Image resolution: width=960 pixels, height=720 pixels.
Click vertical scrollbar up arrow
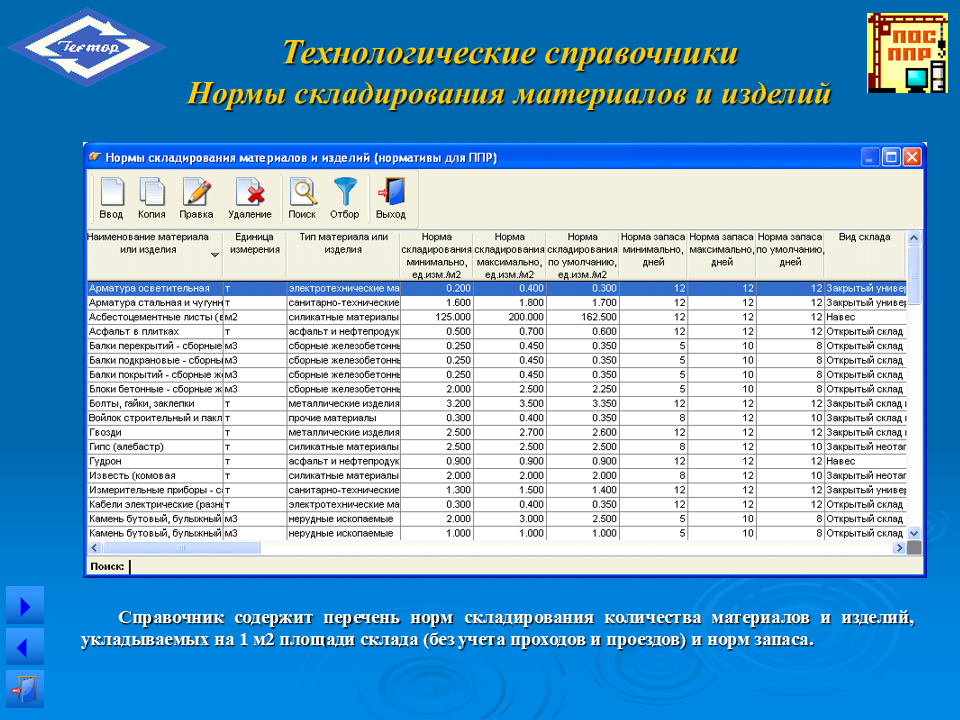coord(913,238)
